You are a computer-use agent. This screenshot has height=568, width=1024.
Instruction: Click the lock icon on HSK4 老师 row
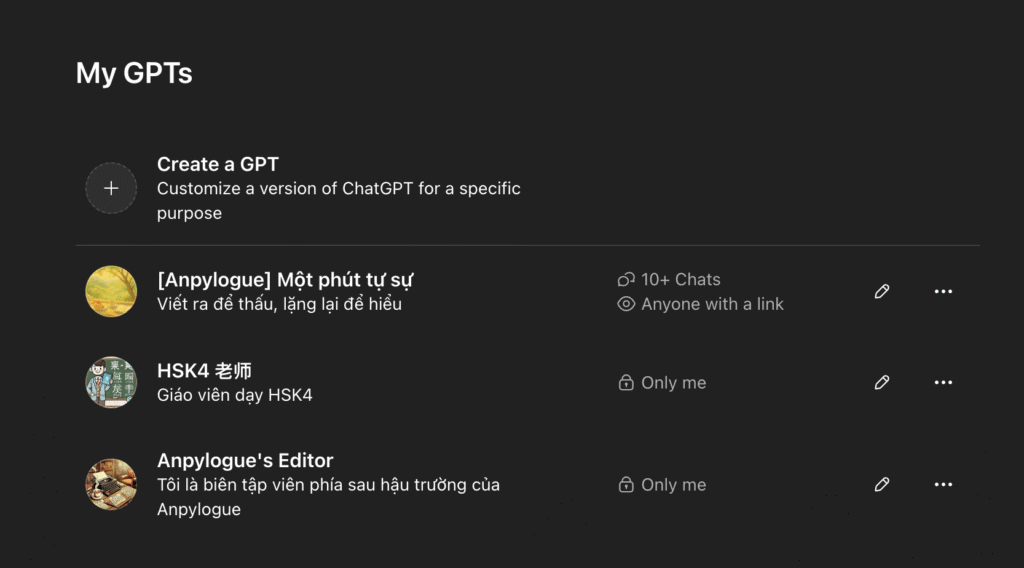pos(626,383)
